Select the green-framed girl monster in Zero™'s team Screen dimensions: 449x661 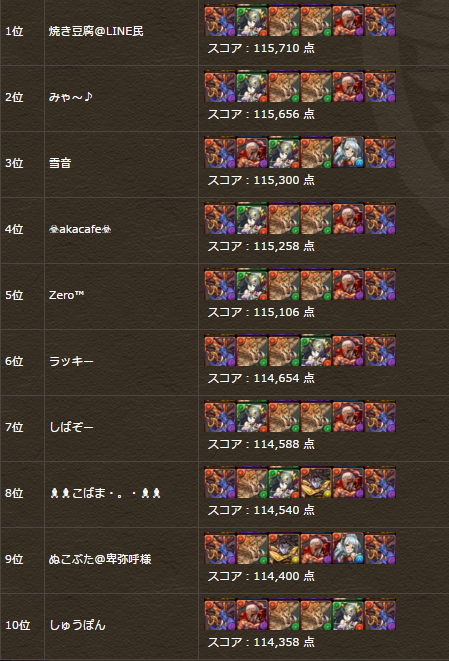(x=252, y=285)
